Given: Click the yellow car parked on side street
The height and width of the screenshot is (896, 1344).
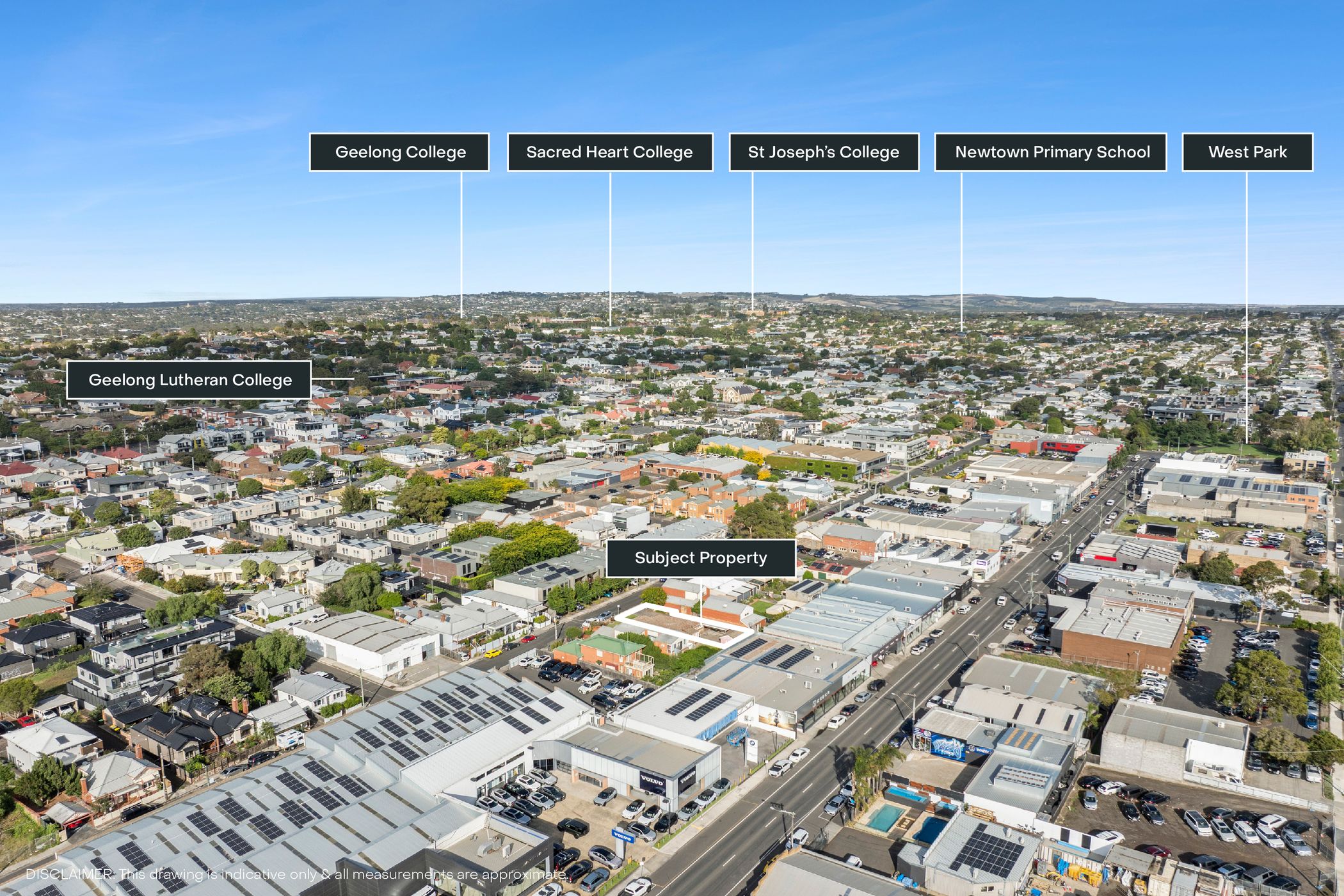Looking at the screenshot, I should click(493, 653).
